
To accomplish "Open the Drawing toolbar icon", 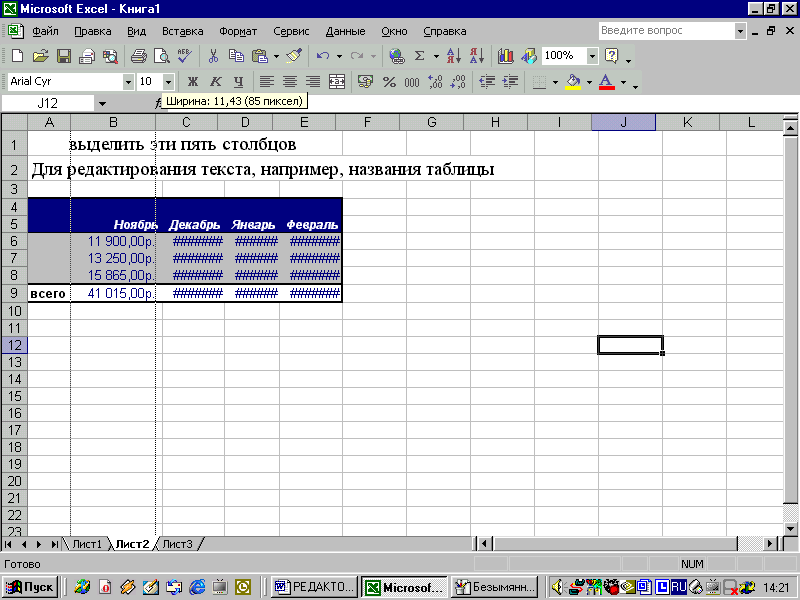I will (529, 56).
